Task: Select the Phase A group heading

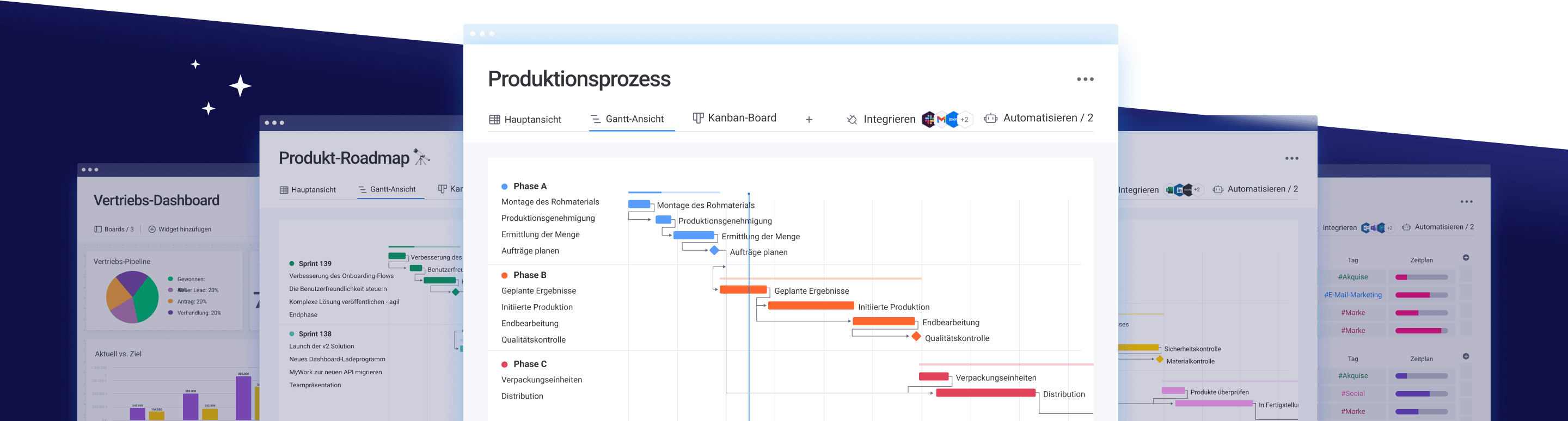Action: pos(530,186)
